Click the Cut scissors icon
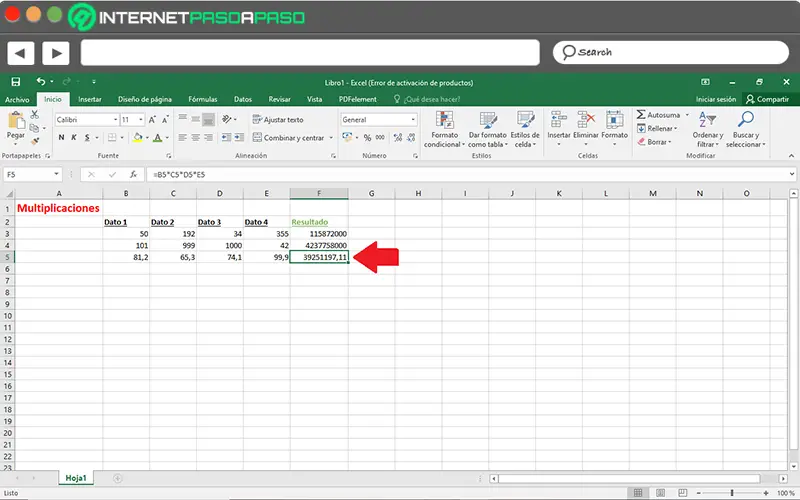Image resolution: width=800 pixels, height=500 pixels. click(34, 115)
